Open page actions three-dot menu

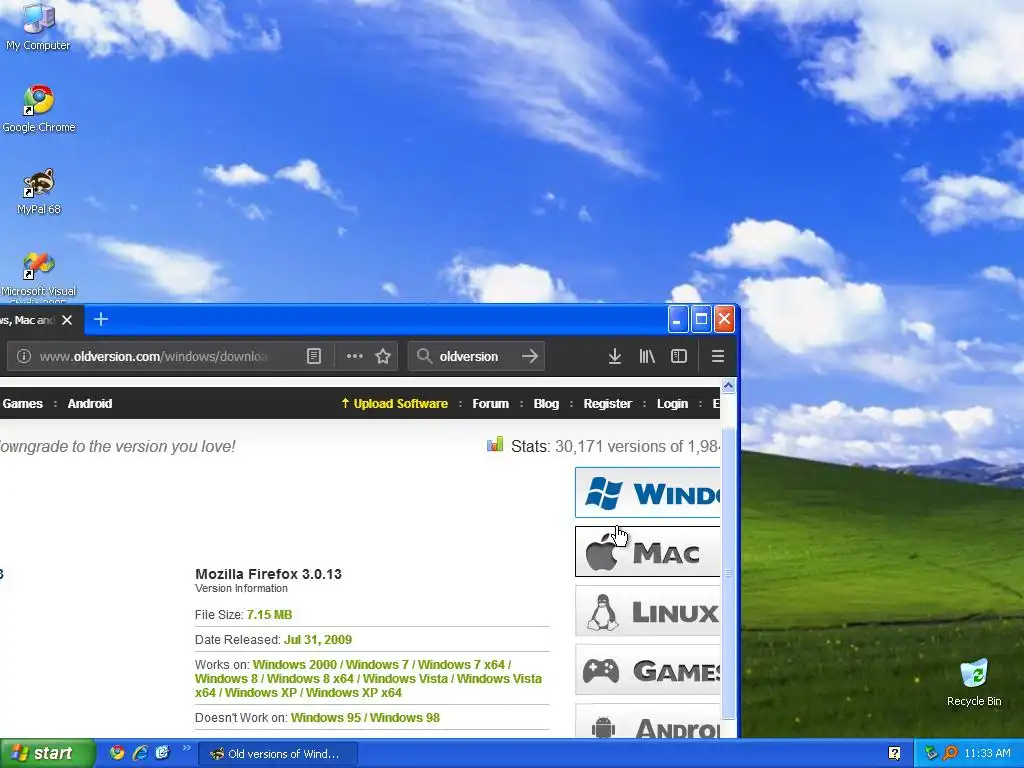355,356
